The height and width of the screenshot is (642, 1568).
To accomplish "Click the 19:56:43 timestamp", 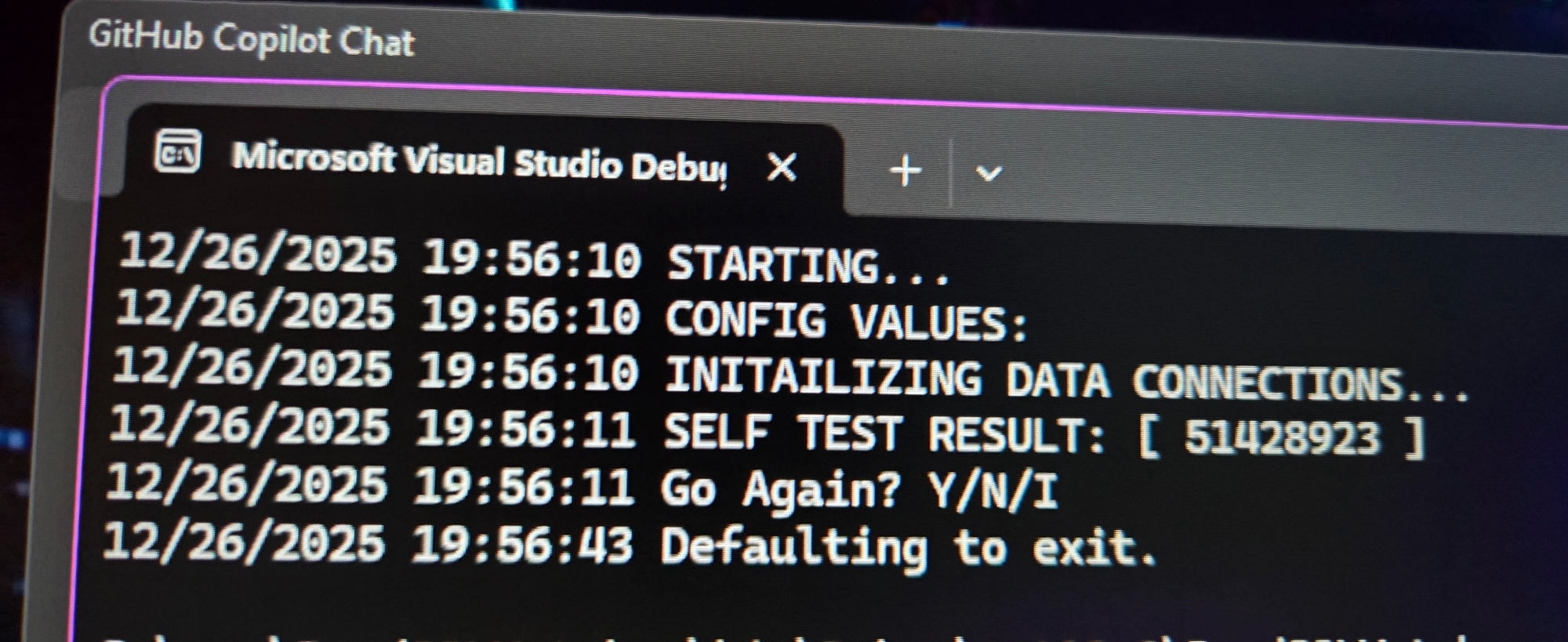I will 522,543.
